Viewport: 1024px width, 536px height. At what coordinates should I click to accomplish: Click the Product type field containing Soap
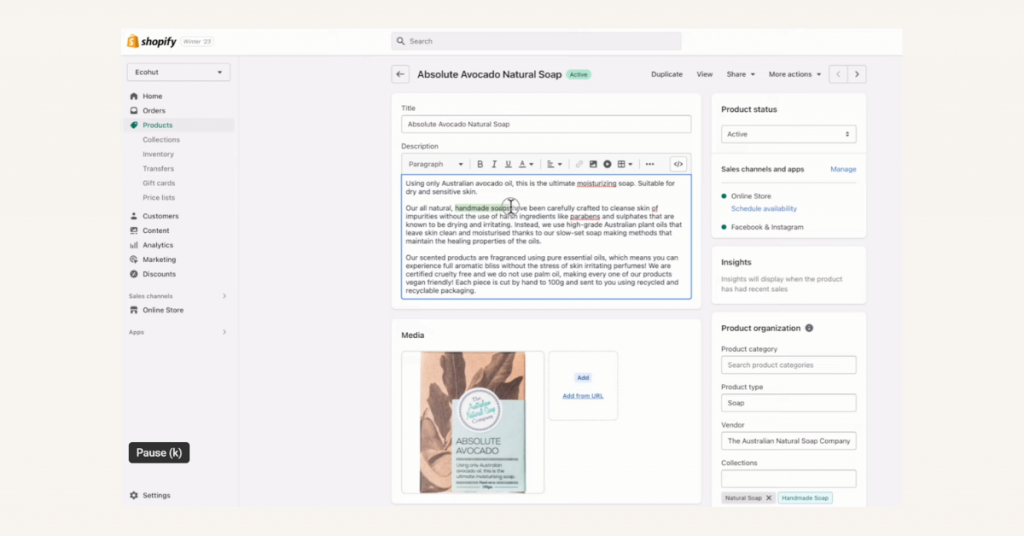click(788, 403)
